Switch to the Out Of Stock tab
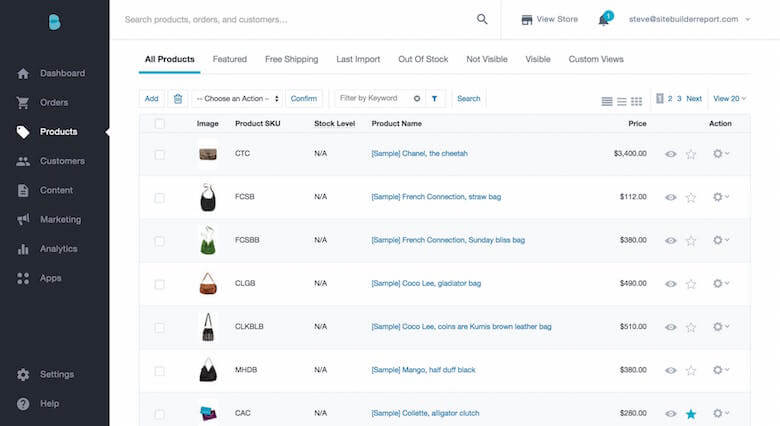Screen dimensions: 780x426 click(x=423, y=59)
